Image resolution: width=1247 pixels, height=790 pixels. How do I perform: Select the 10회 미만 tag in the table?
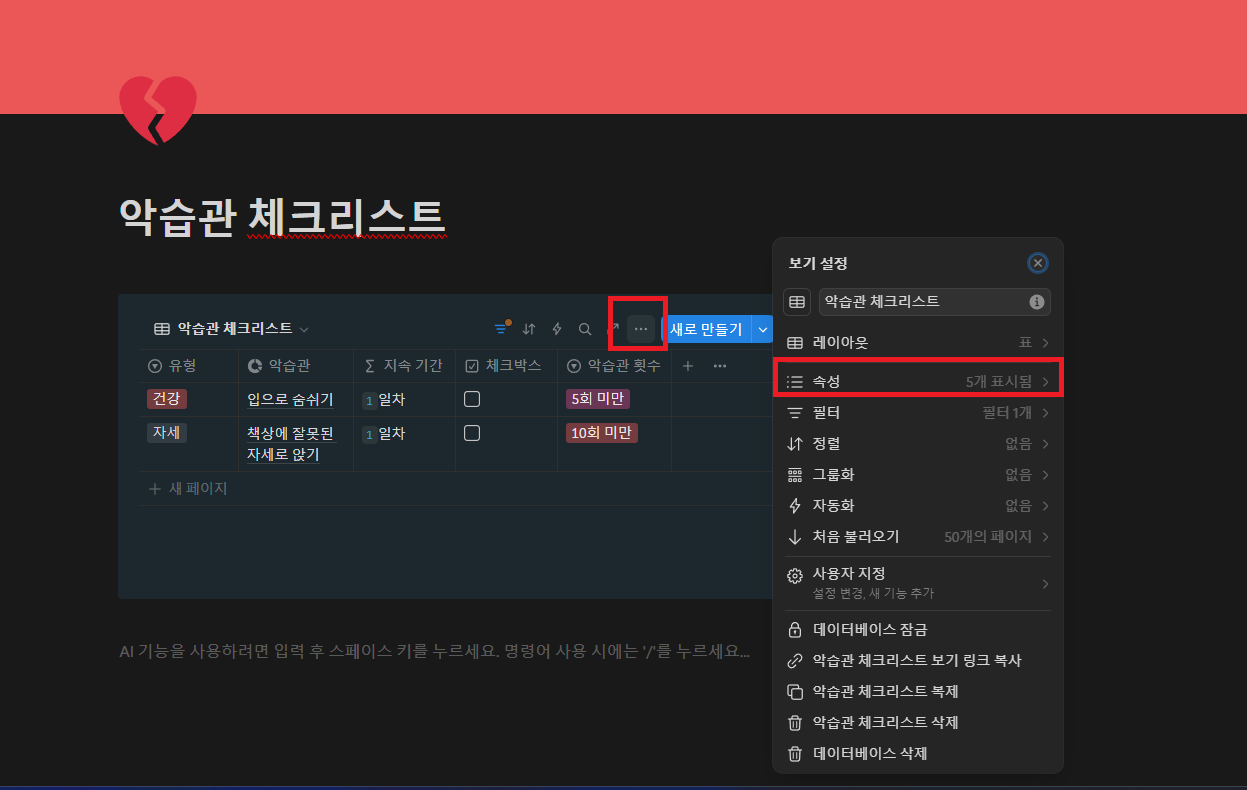click(x=601, y=432)
